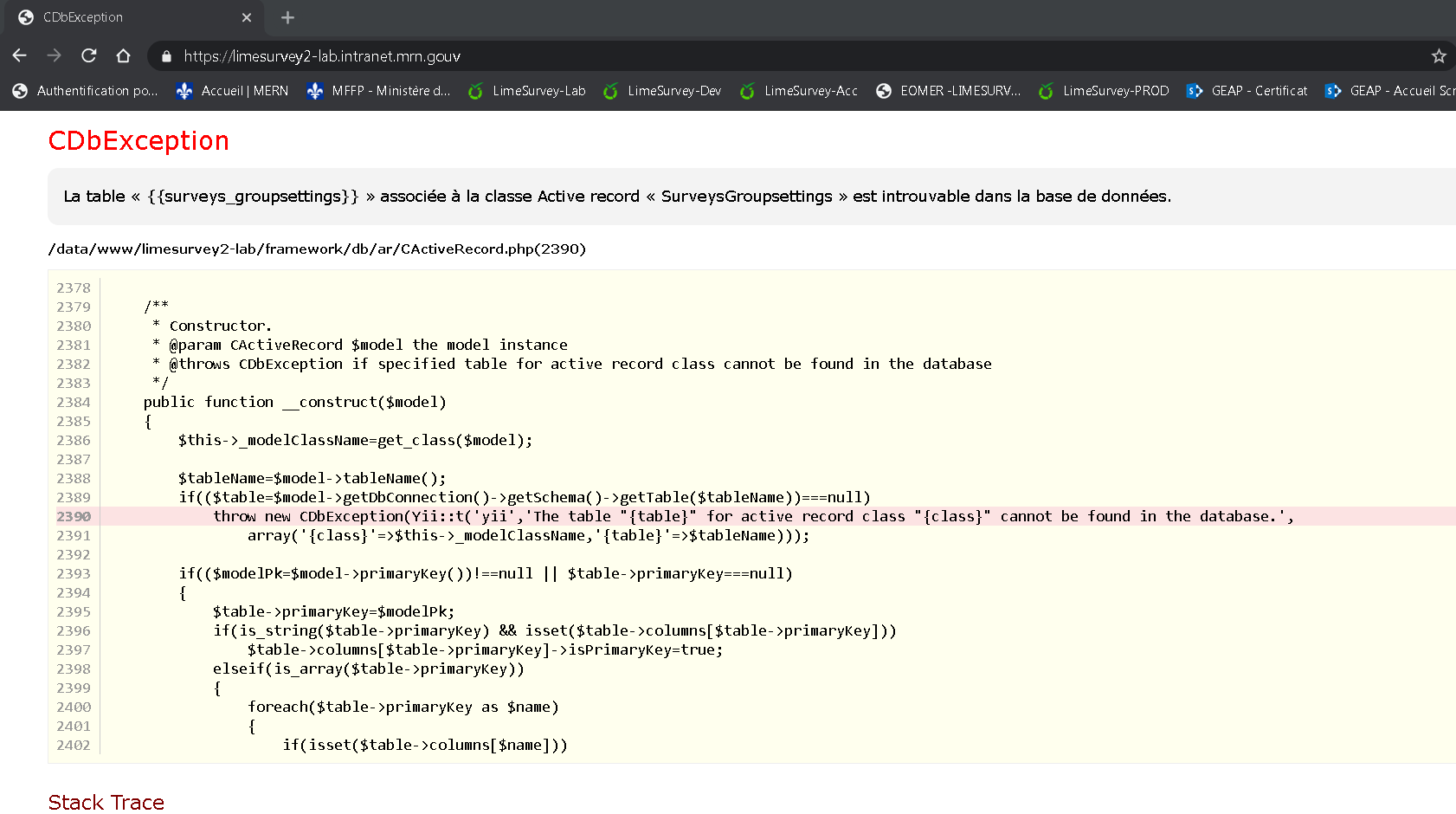Click the '* Constructor.' comment line
Viewport: 1456px width, 814px height.
click(x=212, y=326)
